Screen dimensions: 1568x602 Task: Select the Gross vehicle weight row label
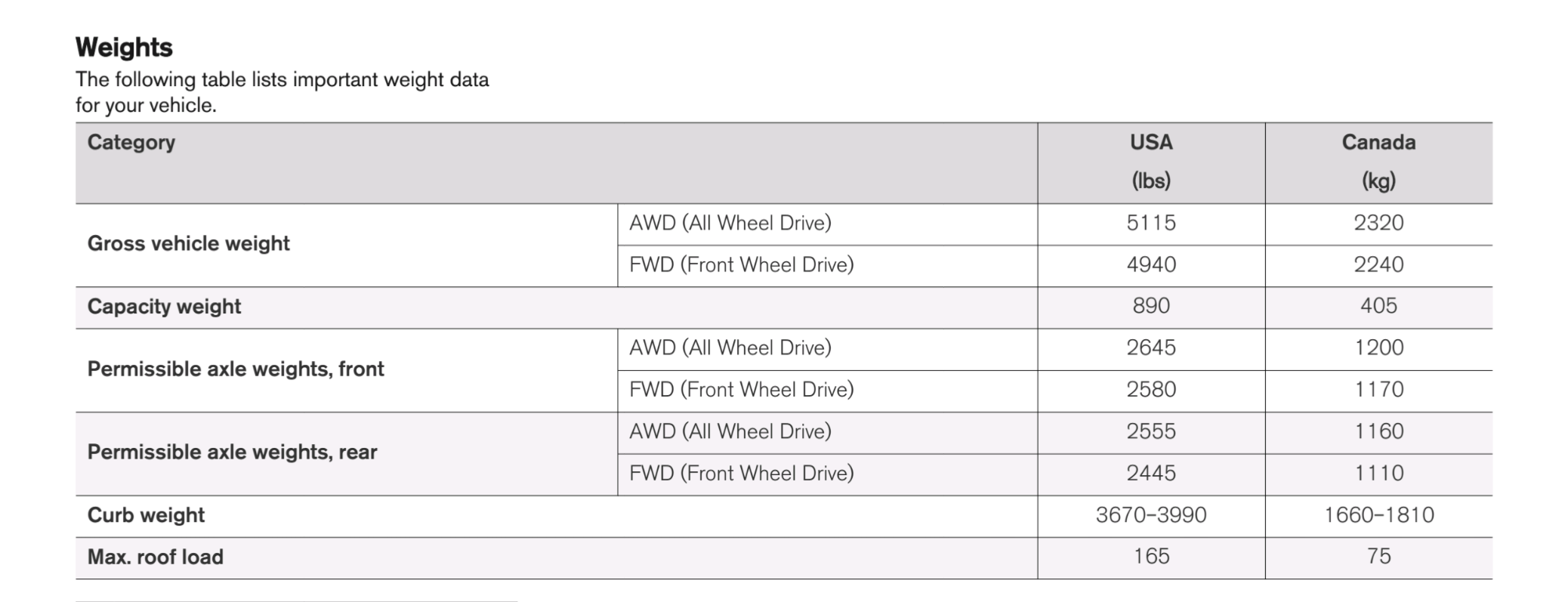(188, 243)
